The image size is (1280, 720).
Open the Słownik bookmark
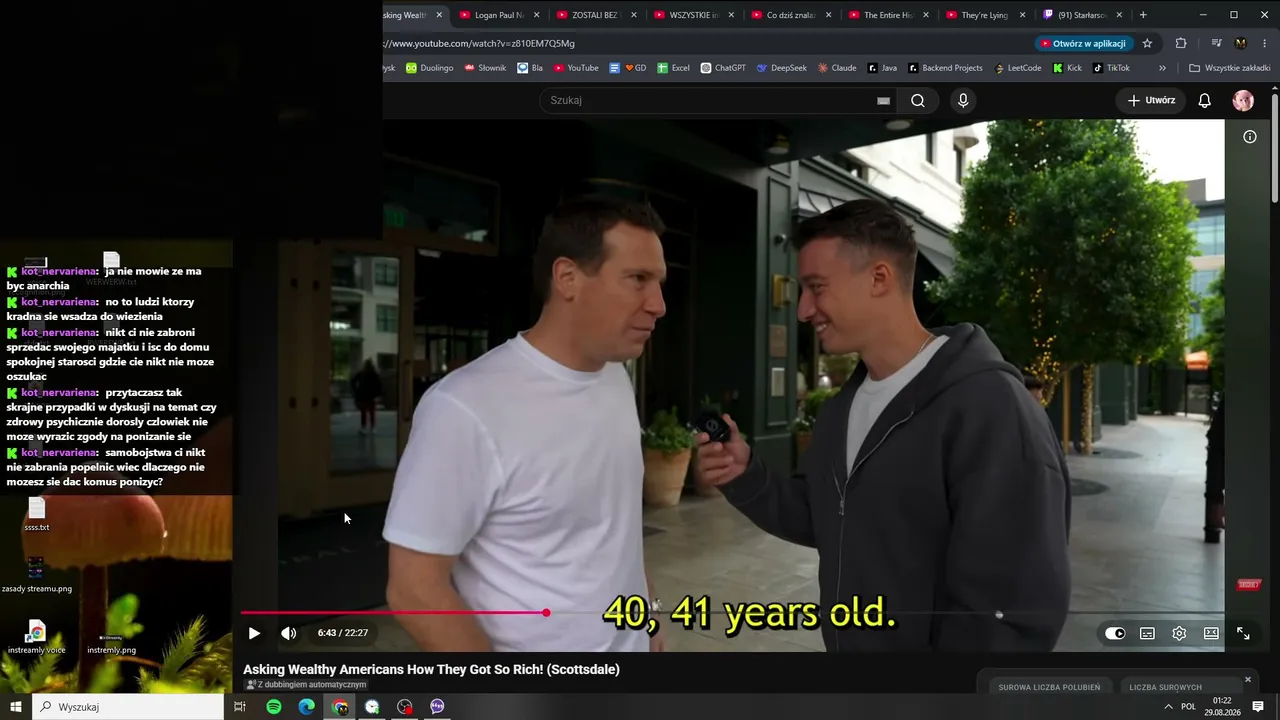coord(485,68)
